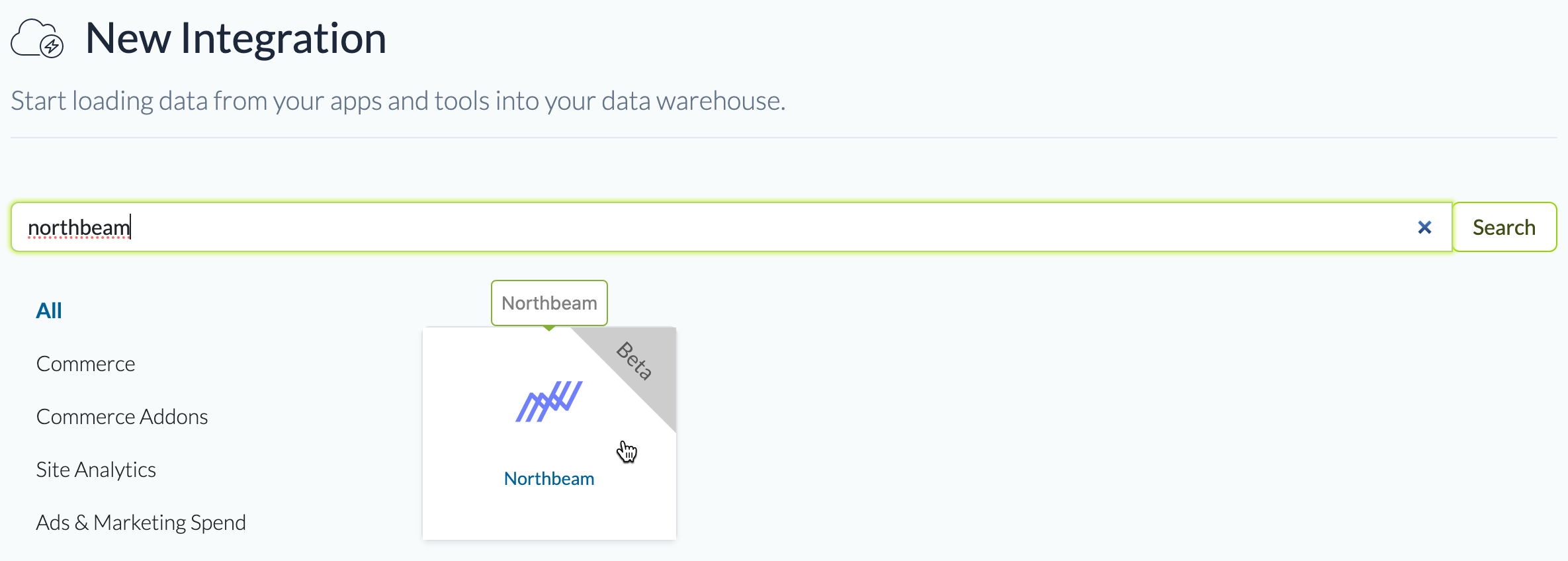Show Ads & Marketing Spend integrations
Screen dimensions: 1568x561
click(141, 523)
